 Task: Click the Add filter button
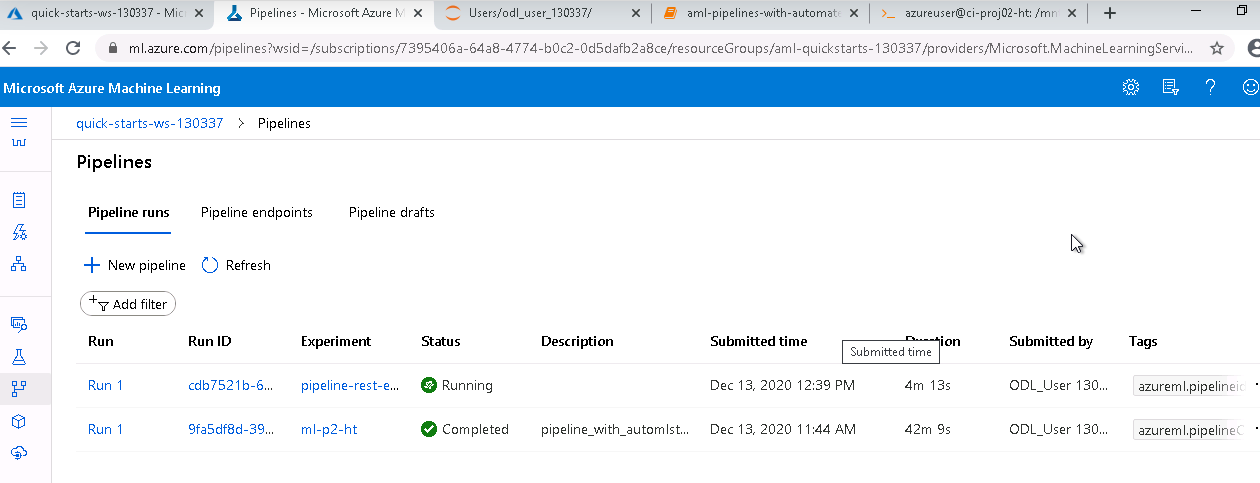(x=128, y=304)
